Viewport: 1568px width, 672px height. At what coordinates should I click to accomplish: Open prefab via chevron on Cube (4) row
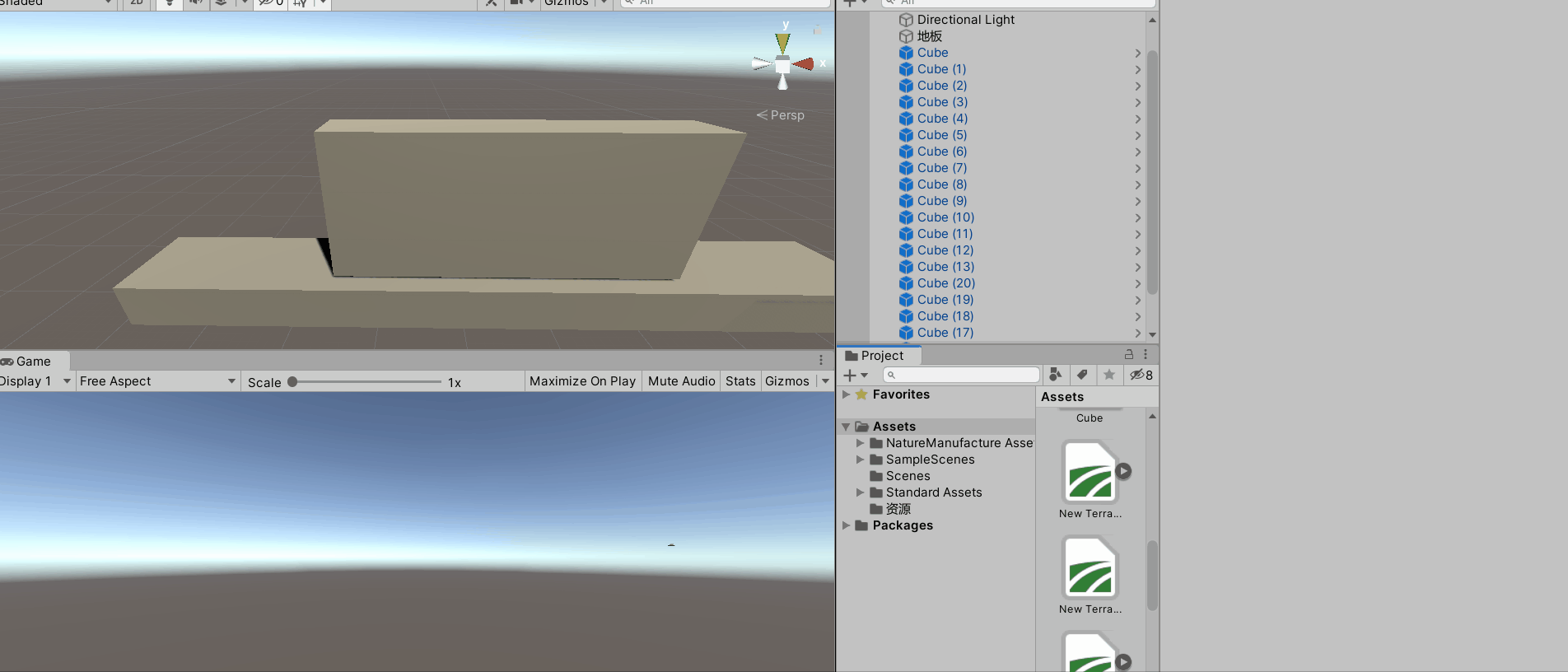(x=1138, y=119)
